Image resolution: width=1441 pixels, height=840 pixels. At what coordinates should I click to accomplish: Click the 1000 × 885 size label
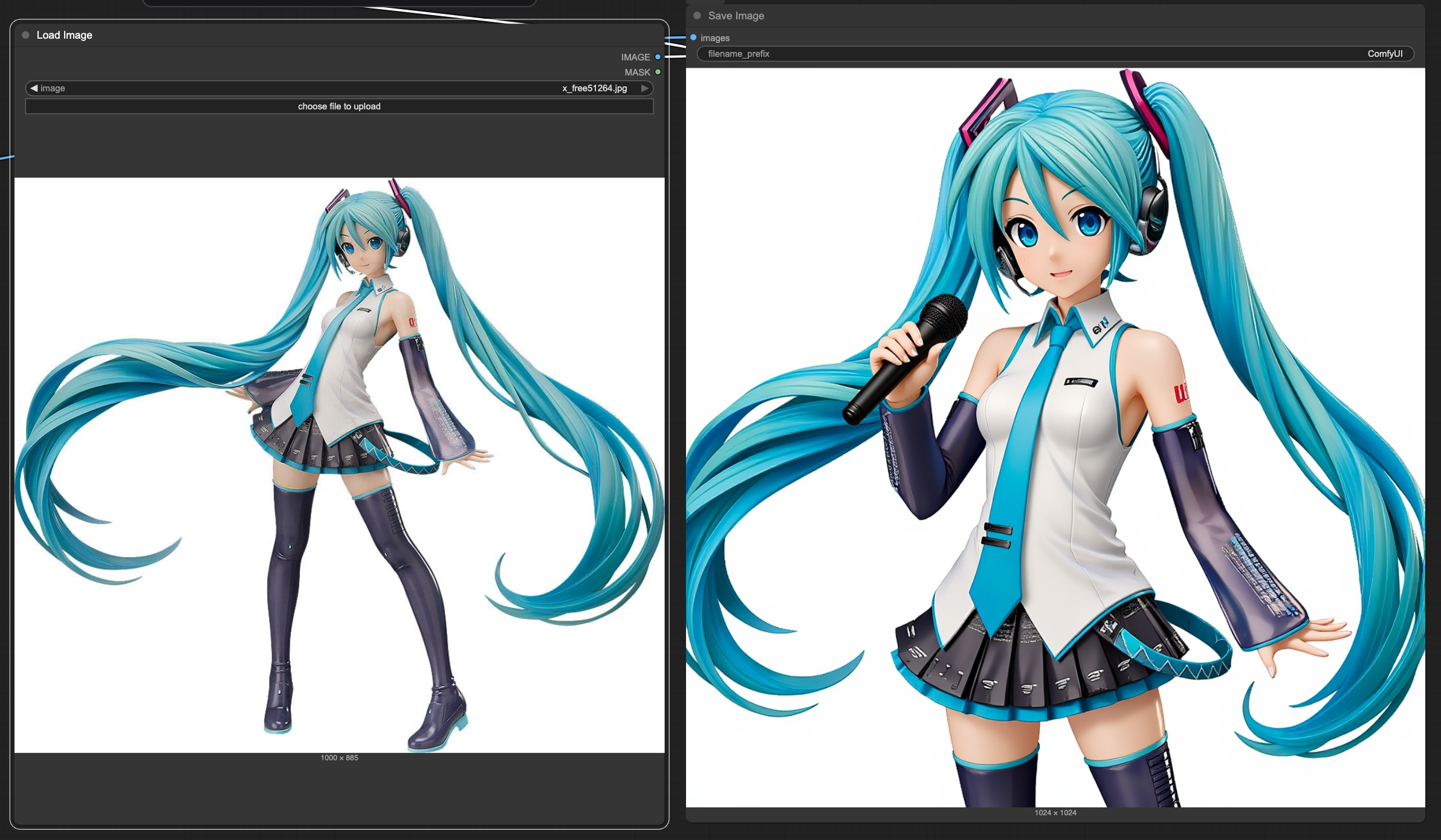pos(339,758)
